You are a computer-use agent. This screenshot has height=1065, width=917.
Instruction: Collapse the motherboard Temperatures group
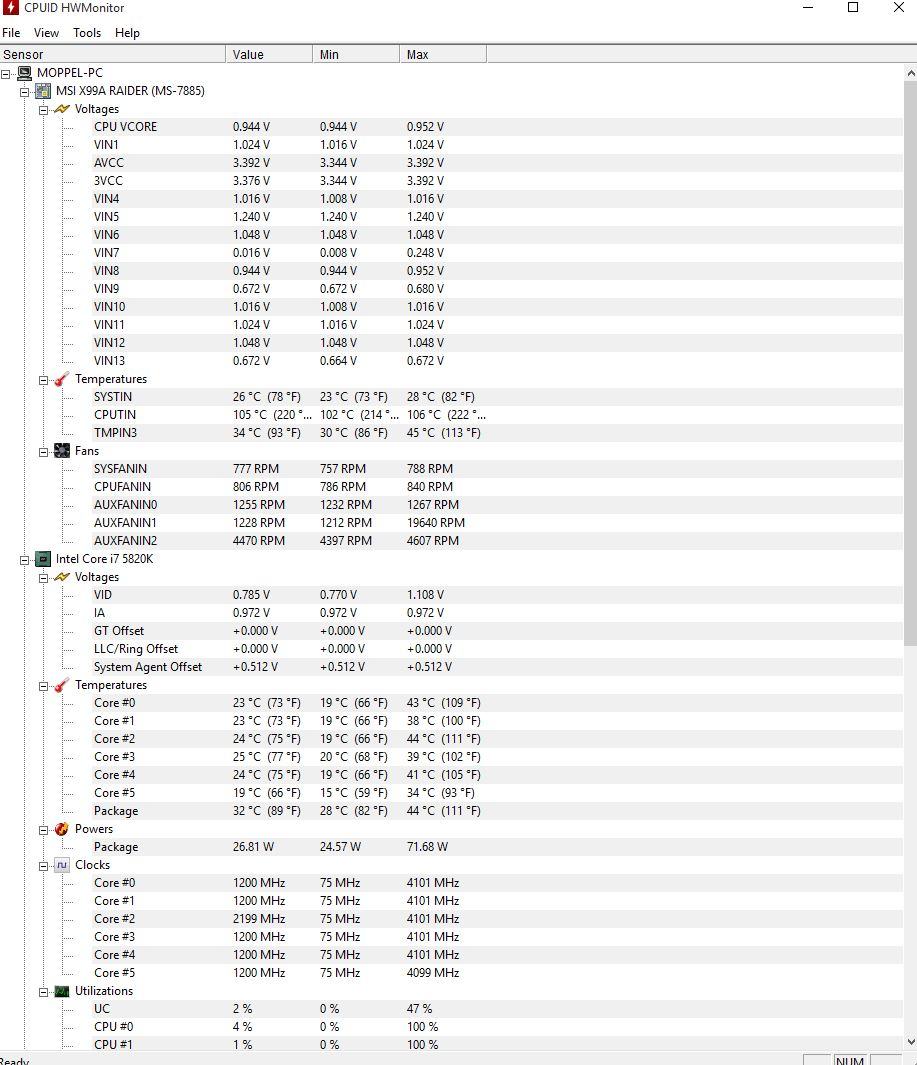pos(43,380)
